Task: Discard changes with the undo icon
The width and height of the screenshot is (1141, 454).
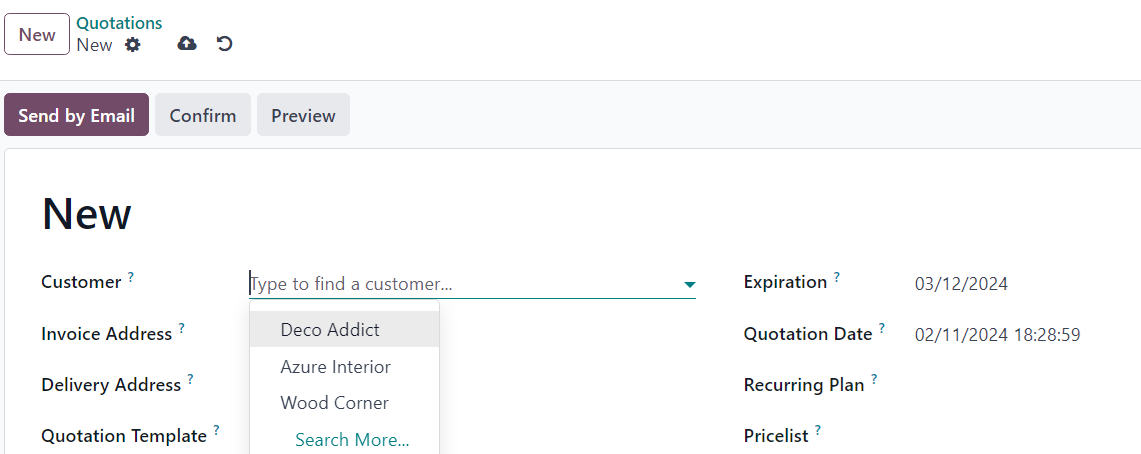Action: pyautogui.click(x=225, y=44)
